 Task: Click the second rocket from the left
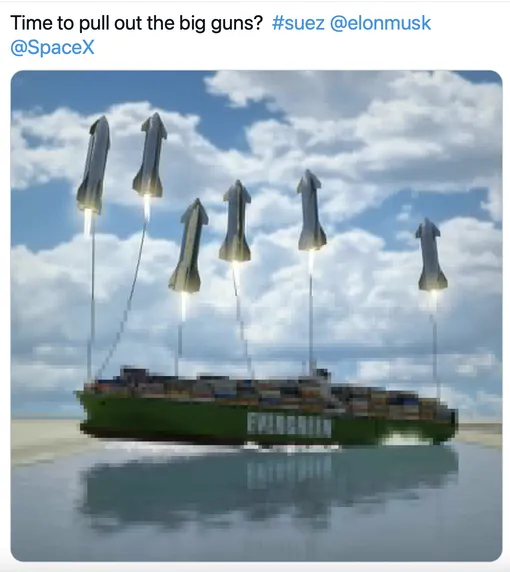(150, 155)
